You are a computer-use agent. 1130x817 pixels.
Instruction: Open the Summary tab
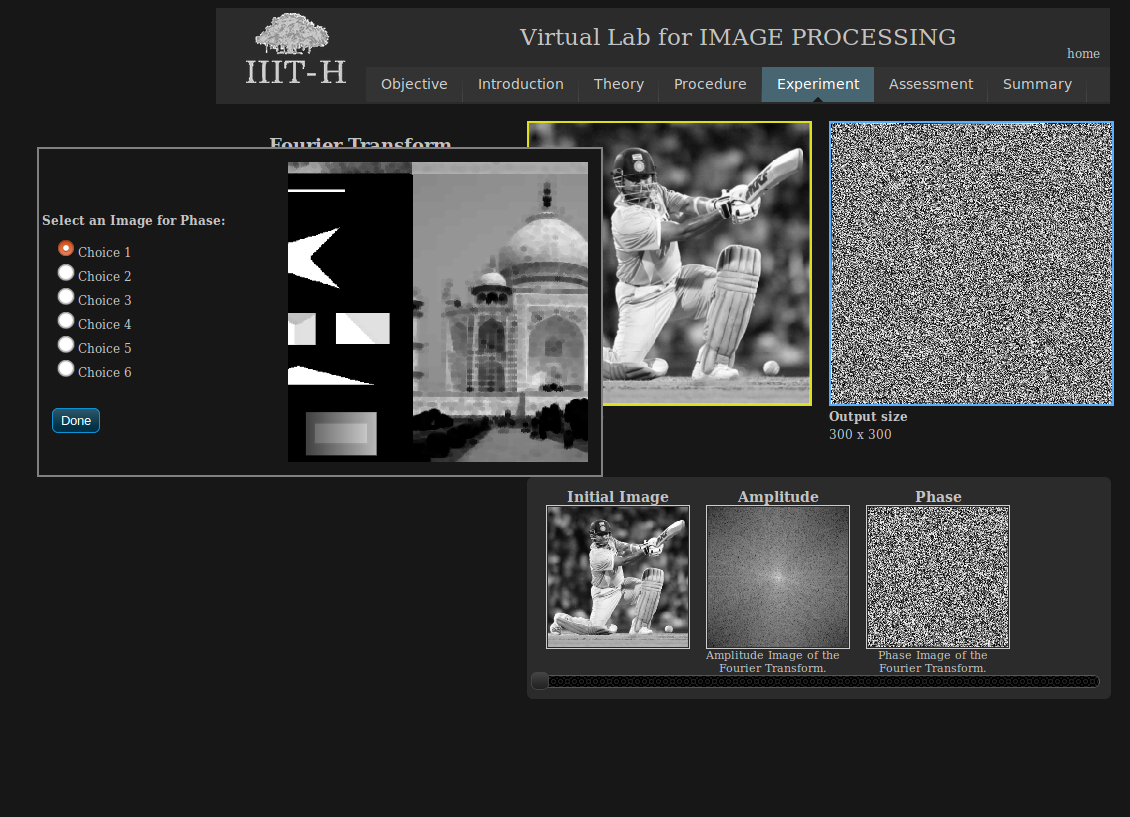click(1037, 84)
